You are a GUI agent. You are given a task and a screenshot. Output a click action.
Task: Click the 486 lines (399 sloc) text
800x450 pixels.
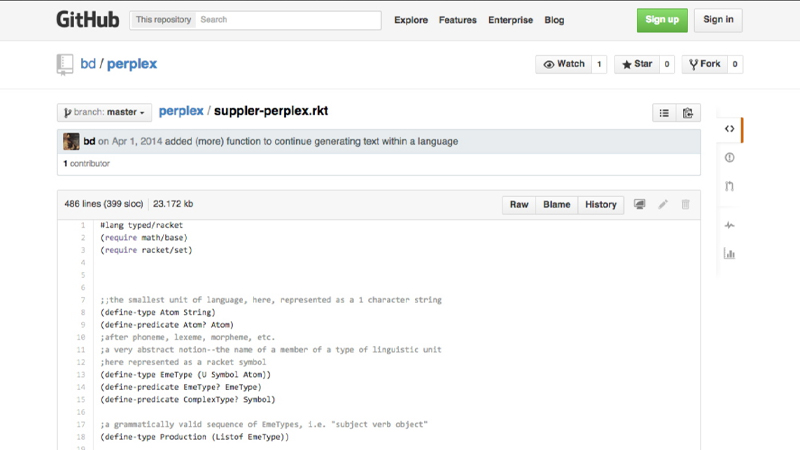click(104, 204)
